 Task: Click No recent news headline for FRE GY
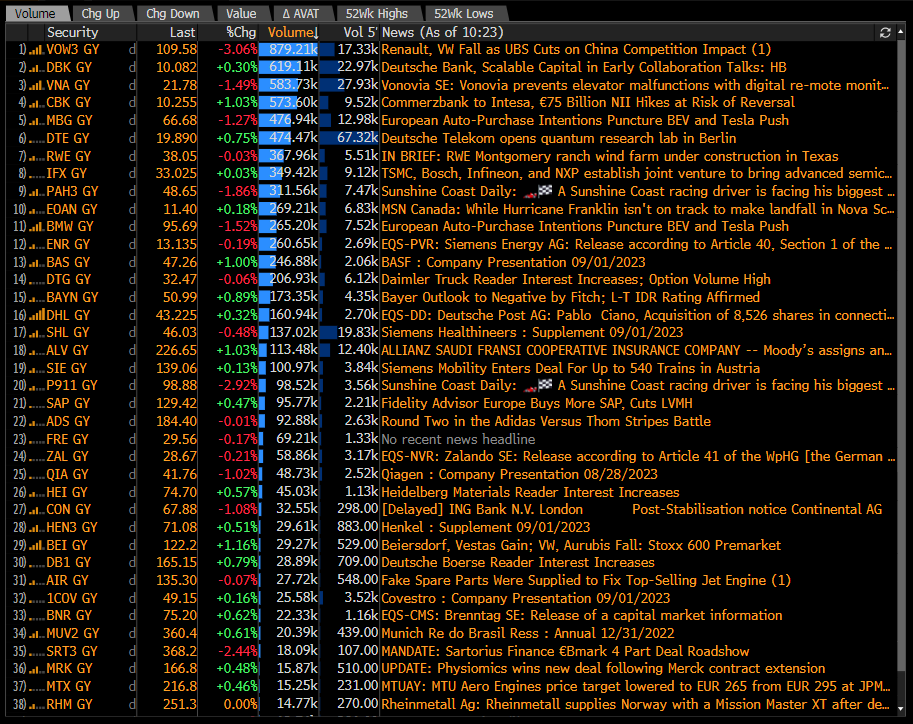click(458, 439)
